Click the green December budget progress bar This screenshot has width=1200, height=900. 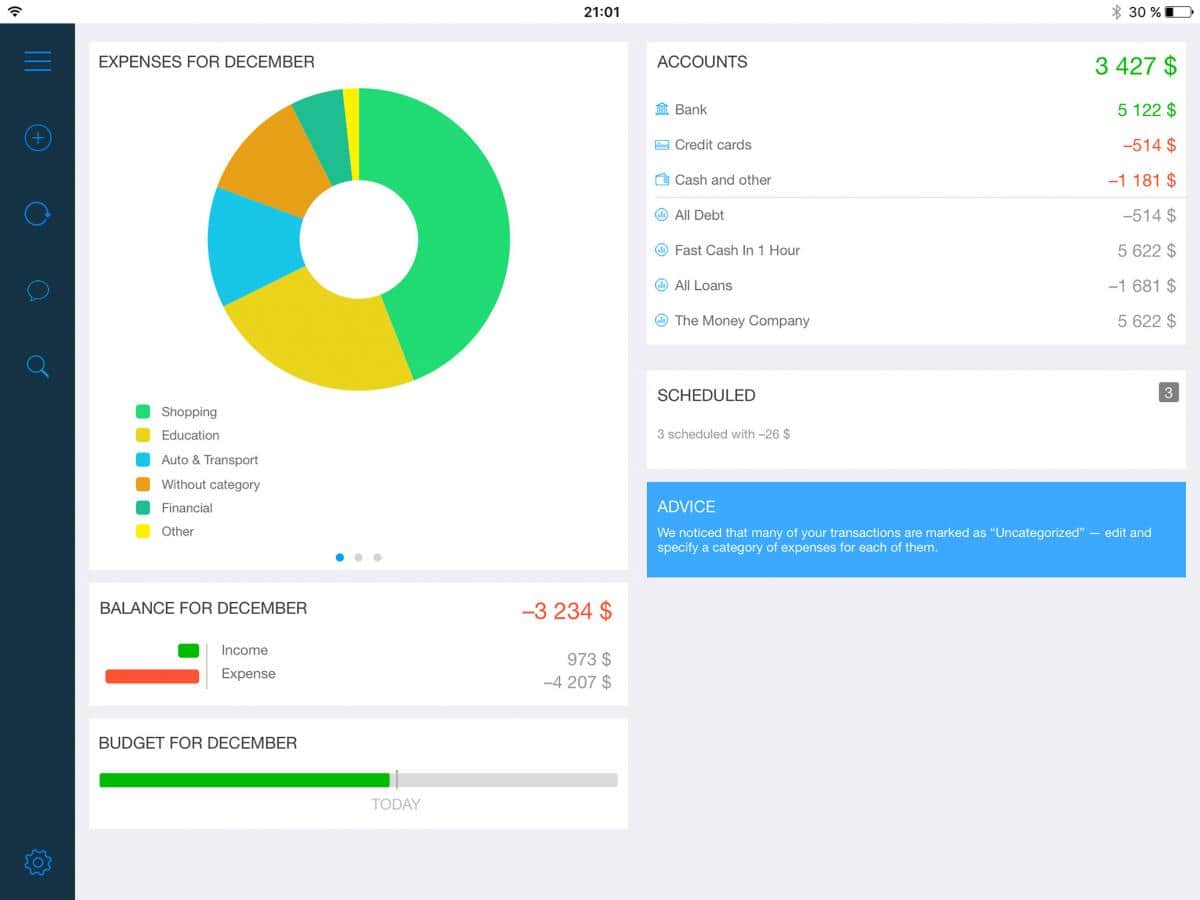click(244, 780)
